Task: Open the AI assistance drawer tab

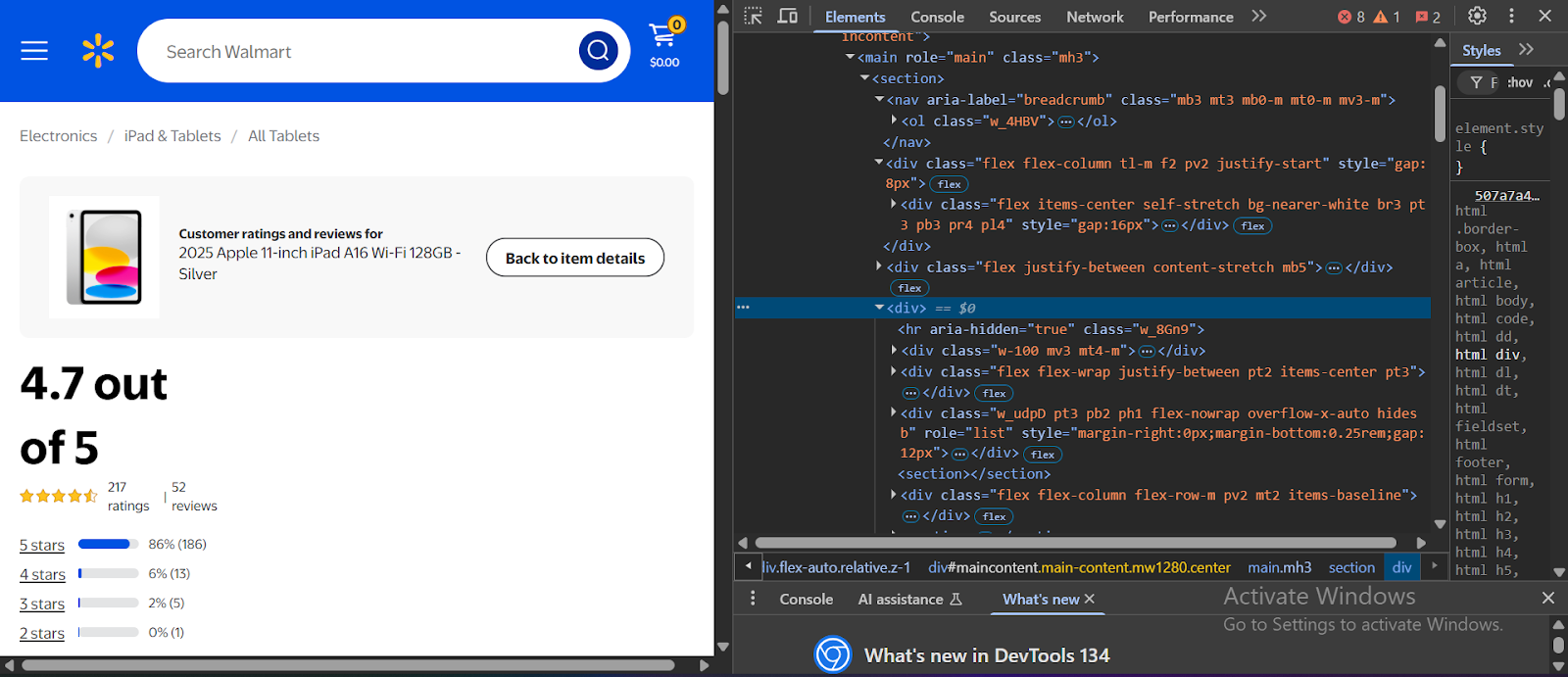Action: point(909,600)
